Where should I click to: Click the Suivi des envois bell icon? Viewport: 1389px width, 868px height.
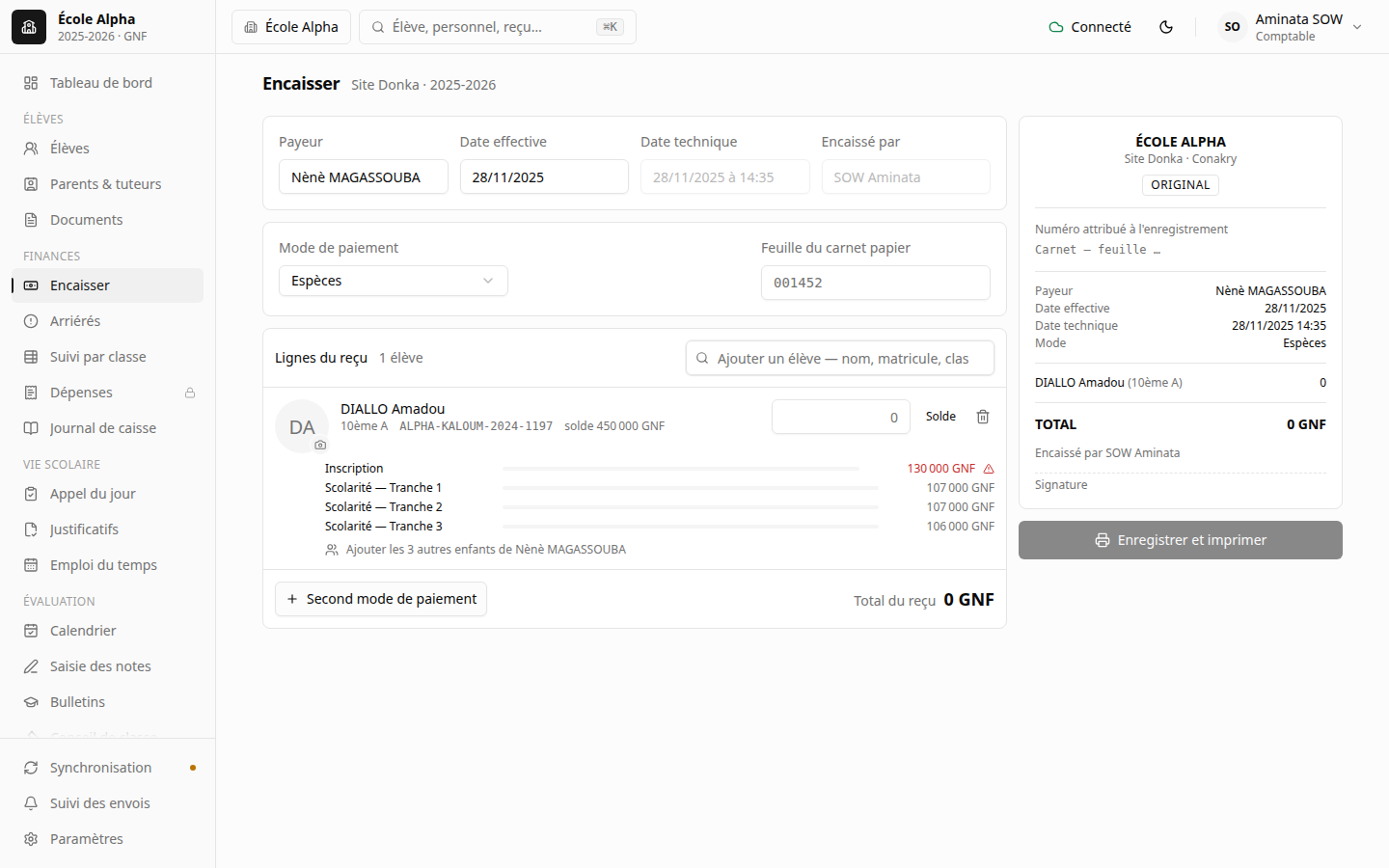(x=31, y=803)
